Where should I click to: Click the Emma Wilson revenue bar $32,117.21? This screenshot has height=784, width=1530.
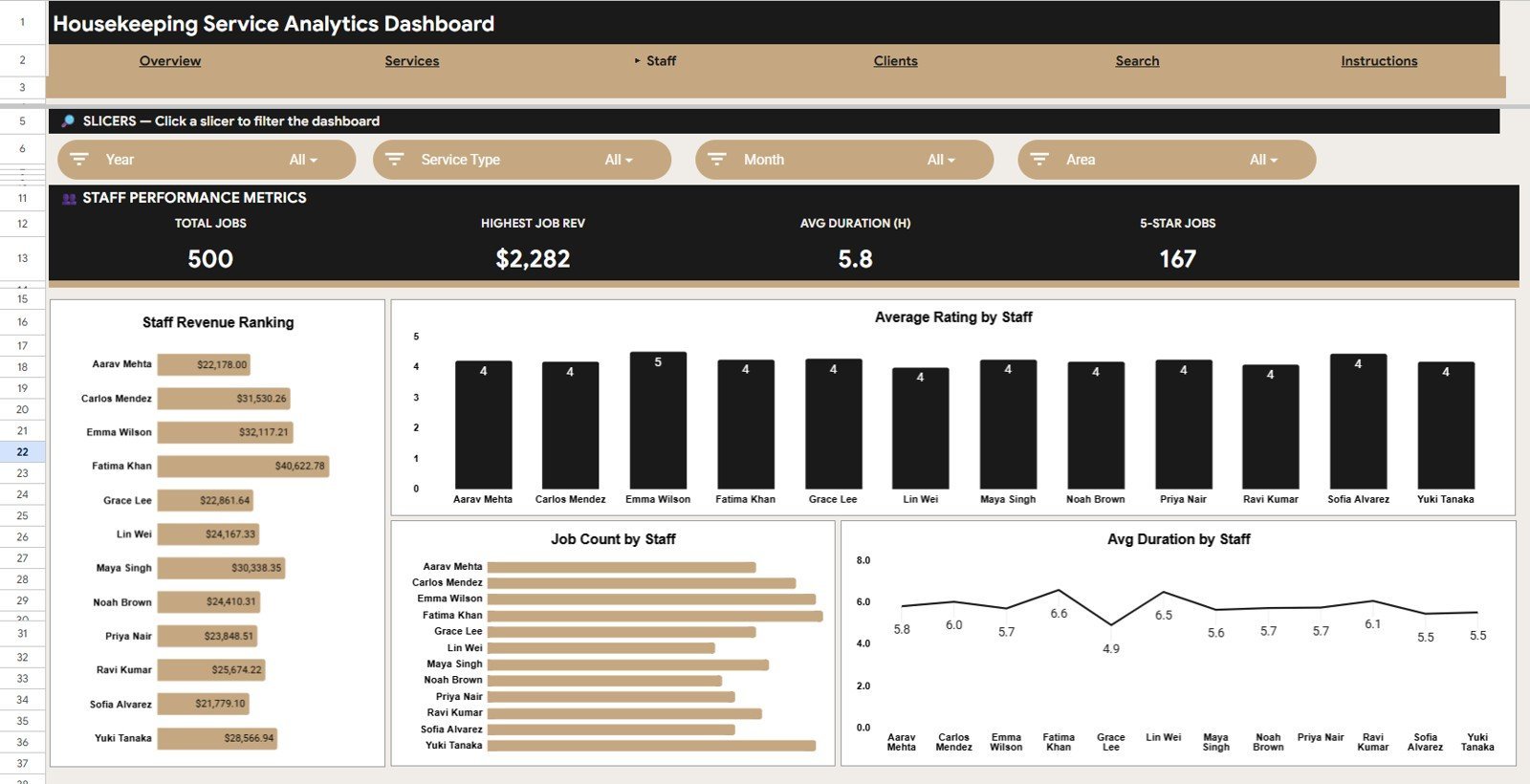coord(225,432)
